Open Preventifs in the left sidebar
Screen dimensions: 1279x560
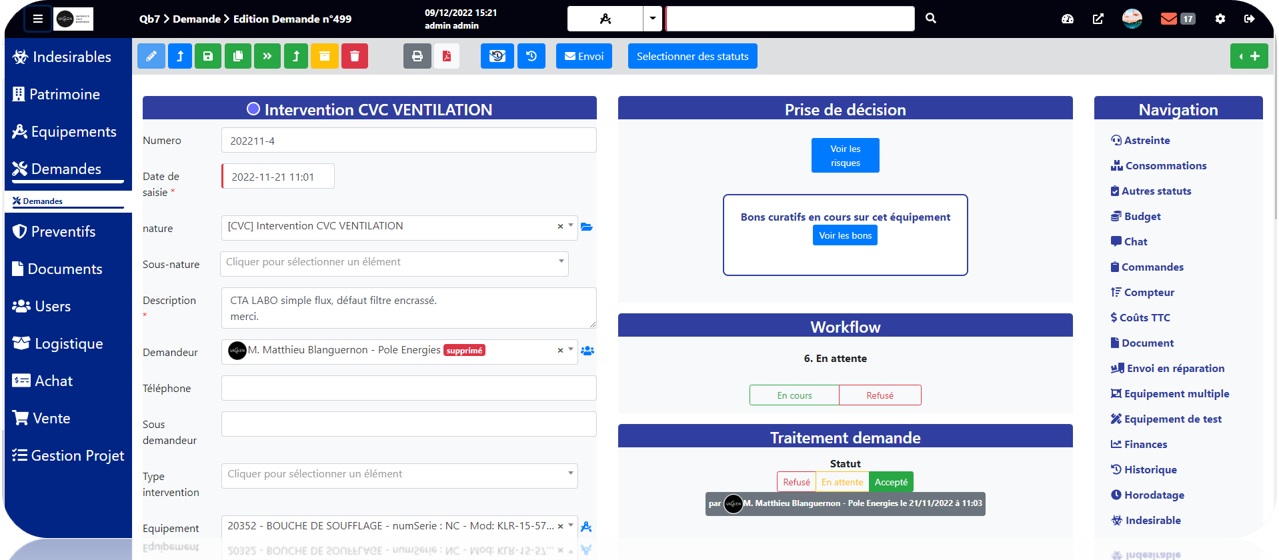tap(63, 231)
